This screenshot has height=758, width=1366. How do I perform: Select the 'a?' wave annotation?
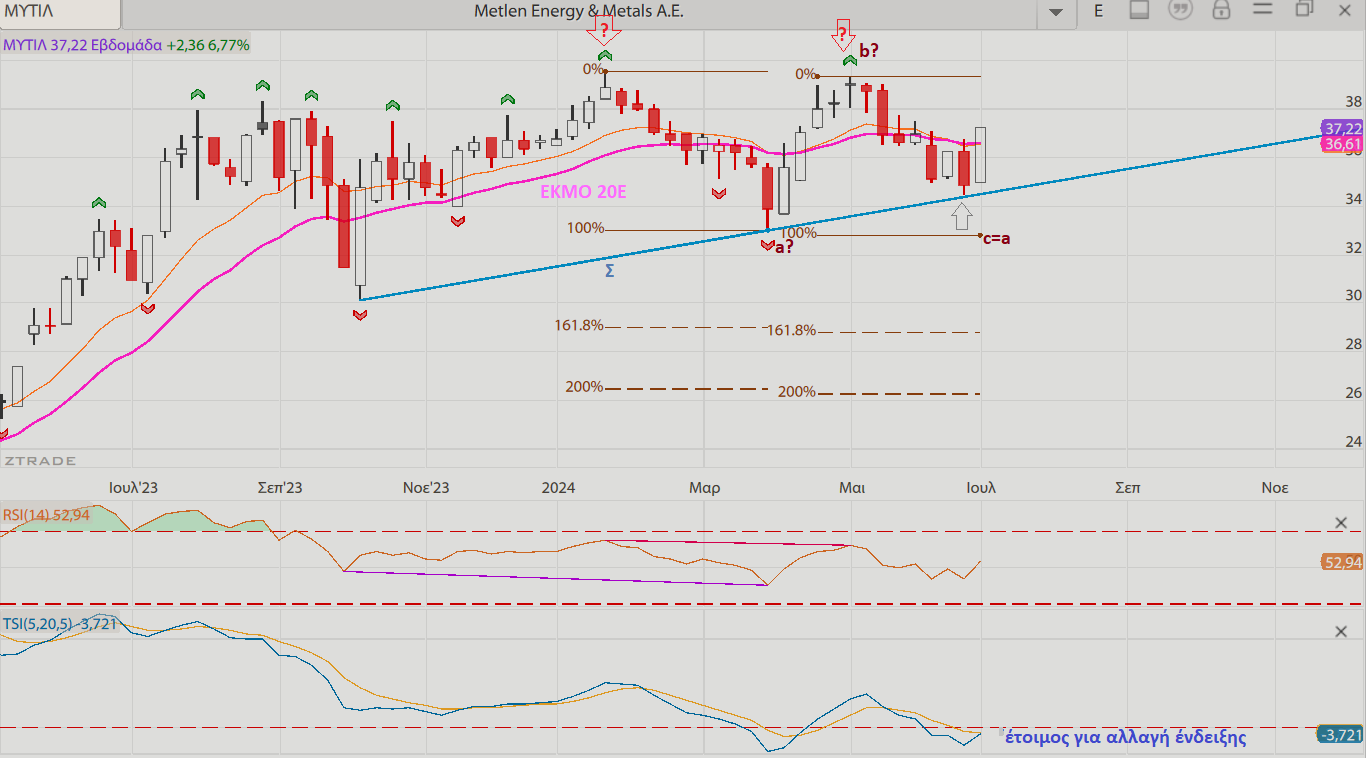[x=784, y=247]
